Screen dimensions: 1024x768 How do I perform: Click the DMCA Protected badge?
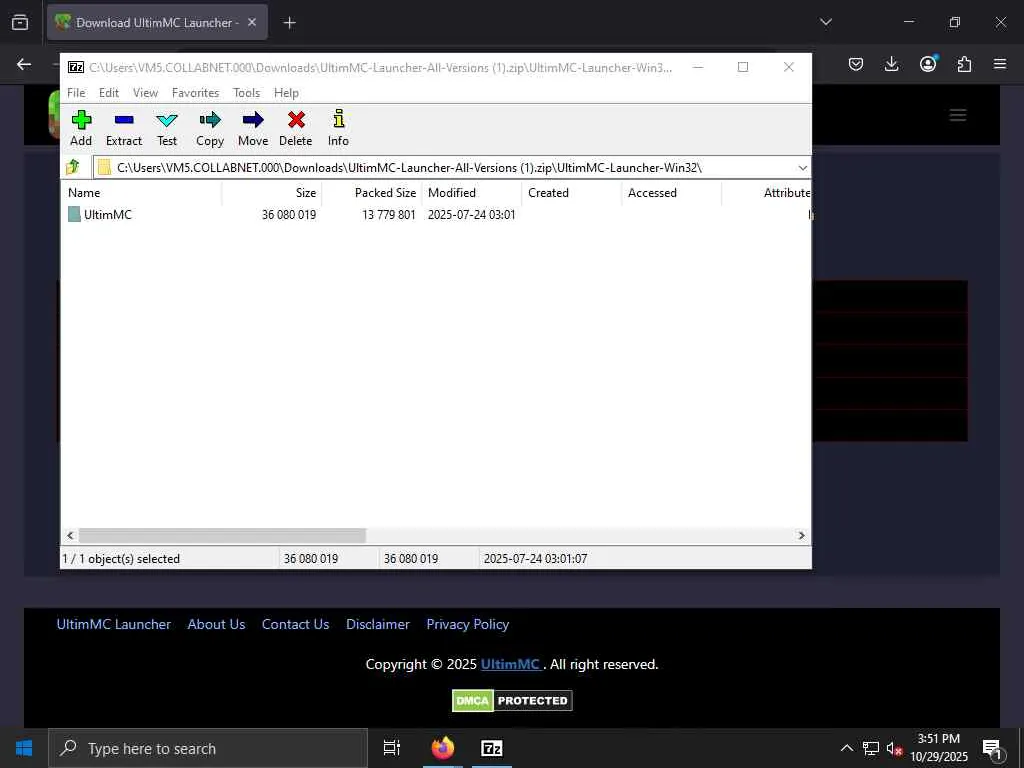[512, 701]
